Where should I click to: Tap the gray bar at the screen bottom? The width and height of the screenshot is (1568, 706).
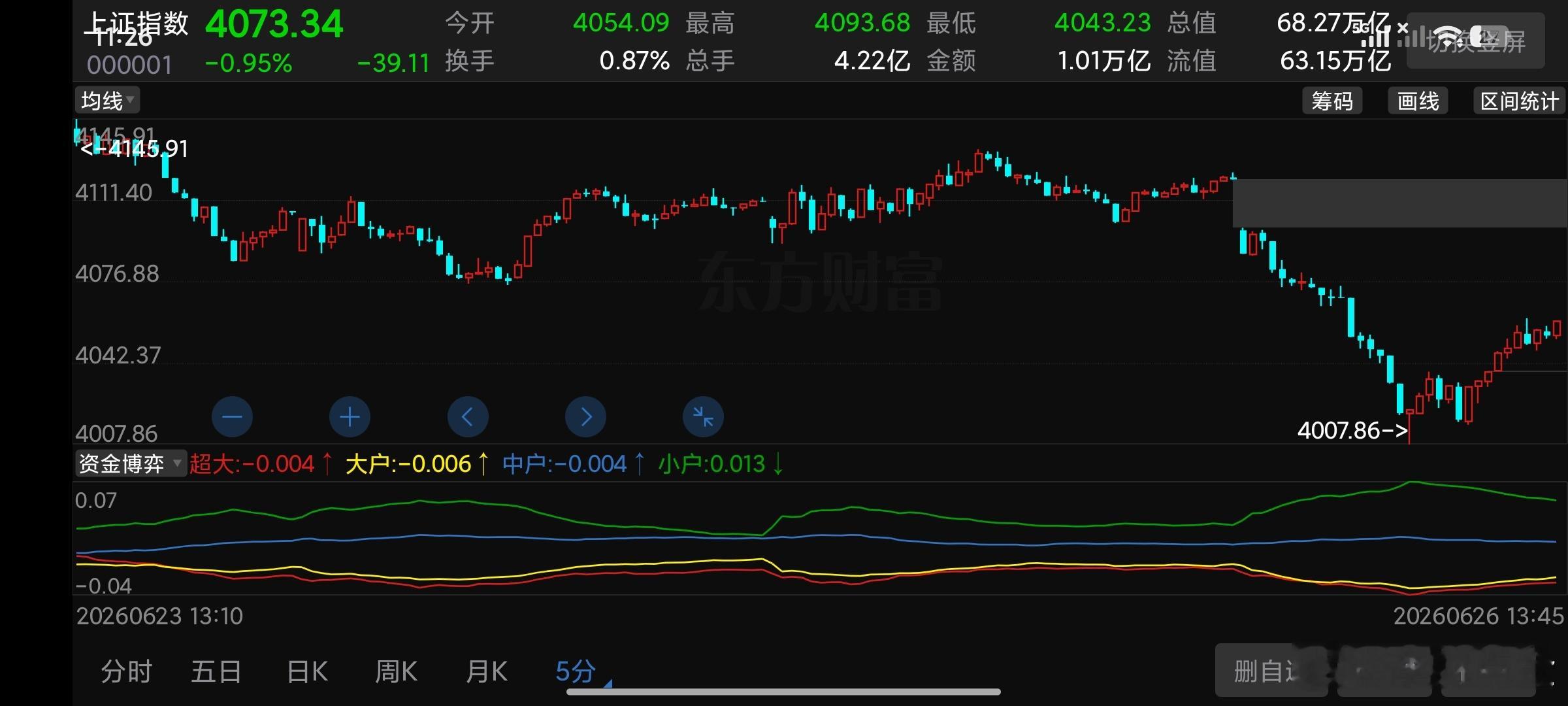point(783,692)
